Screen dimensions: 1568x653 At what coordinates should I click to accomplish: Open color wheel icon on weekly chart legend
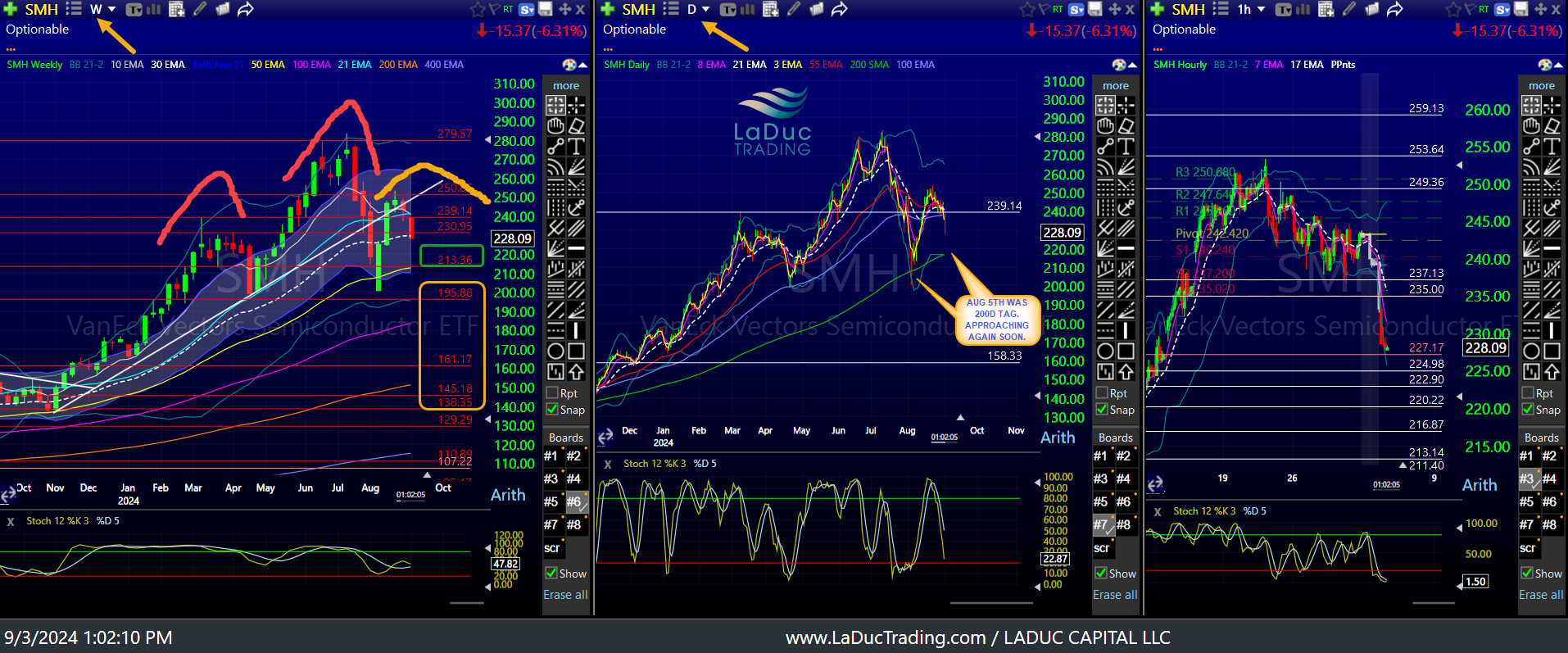click(x=569, y=65)
